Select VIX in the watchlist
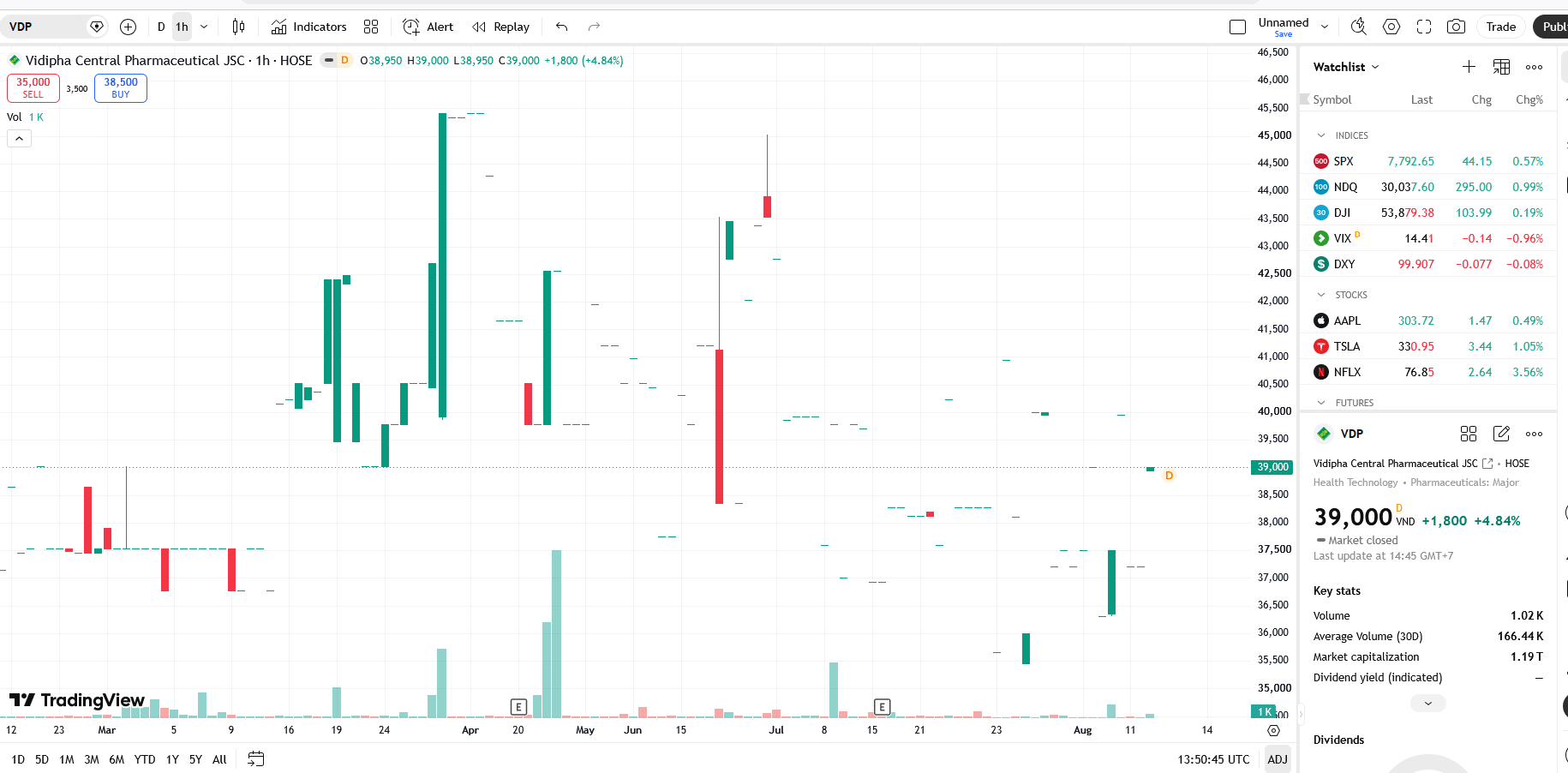Image resolution: width=1568 pixels, height=773 pixels. [1427, 238]
